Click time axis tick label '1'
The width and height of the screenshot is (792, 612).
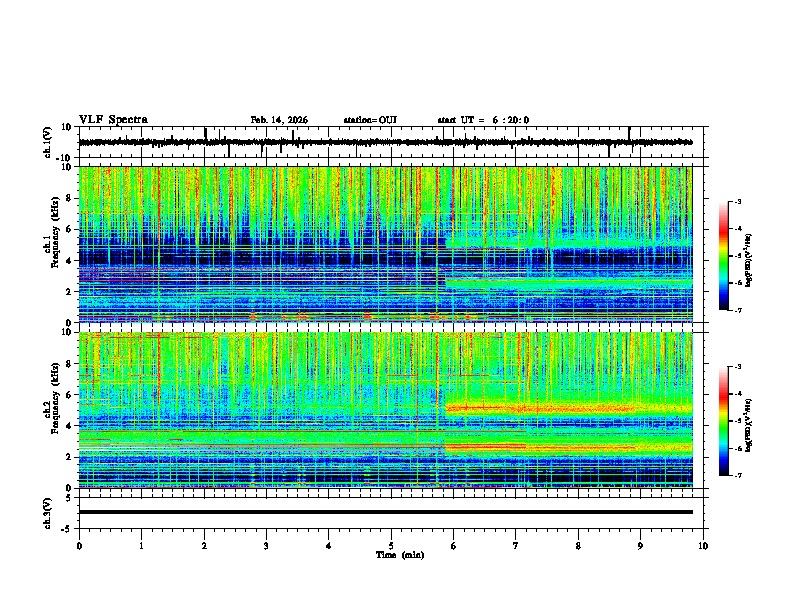(x=141, y=545)
